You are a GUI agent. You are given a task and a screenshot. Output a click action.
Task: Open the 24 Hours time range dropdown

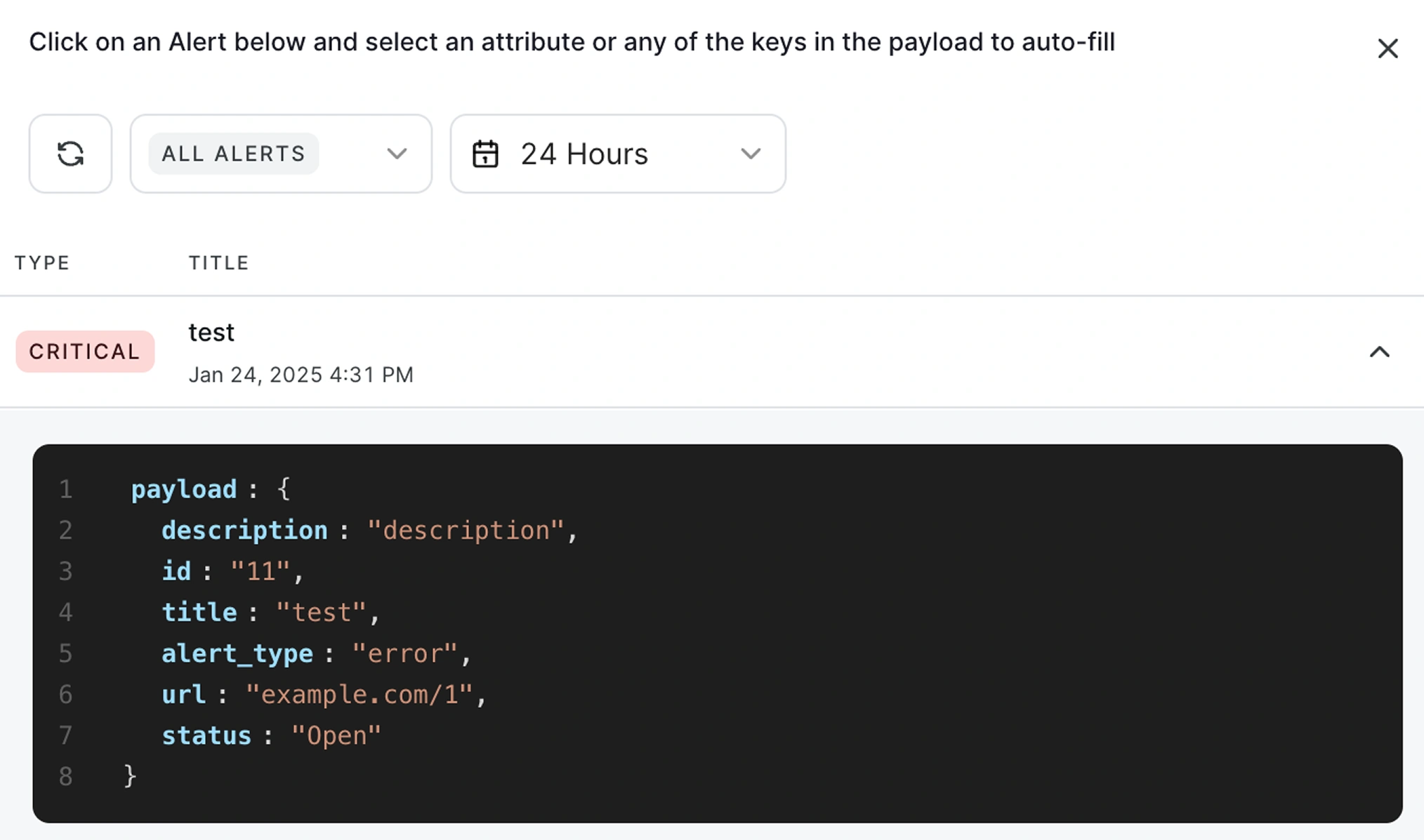pos(750,154)
